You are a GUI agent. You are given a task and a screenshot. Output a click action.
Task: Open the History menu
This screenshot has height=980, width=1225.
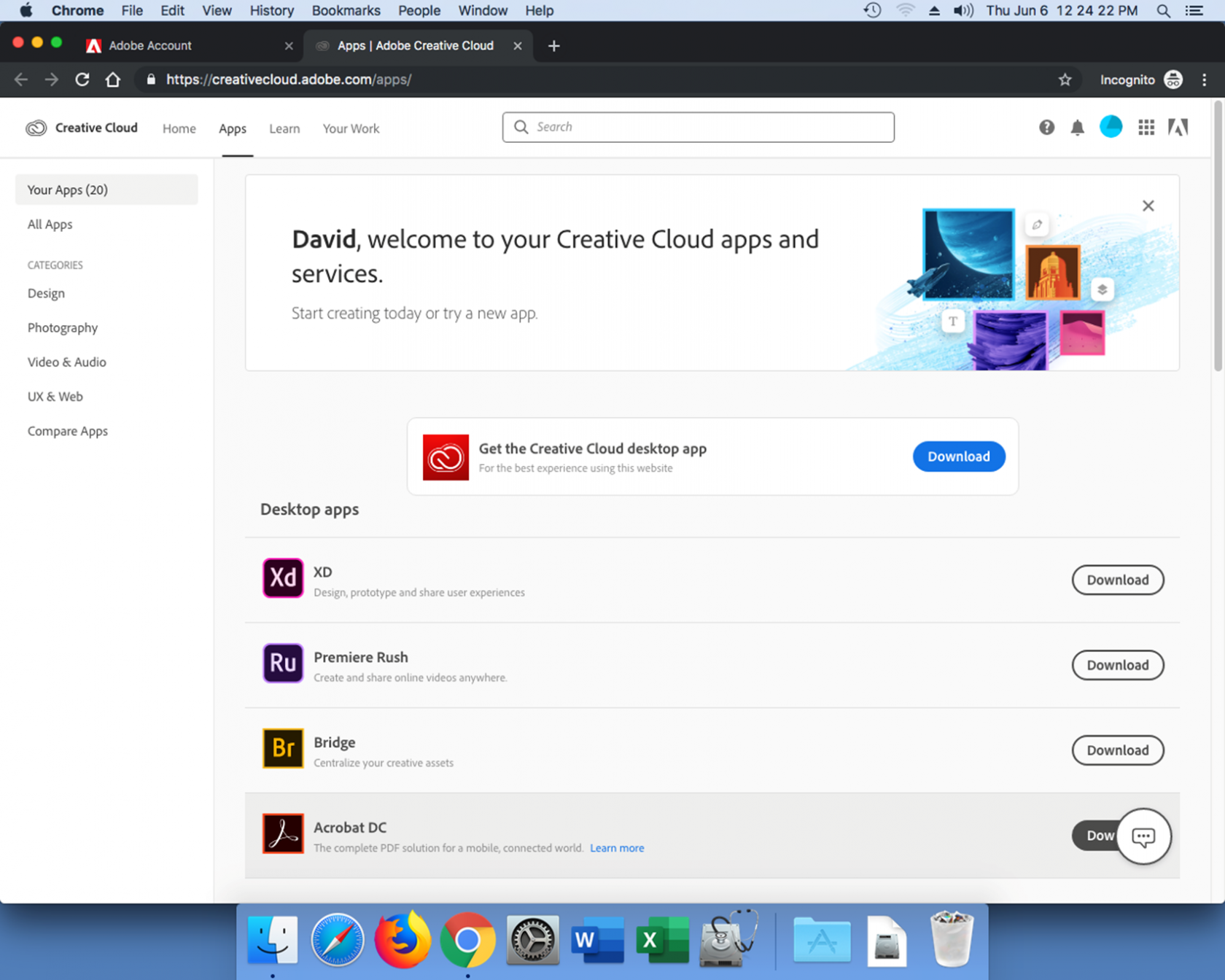click(271, 10)
